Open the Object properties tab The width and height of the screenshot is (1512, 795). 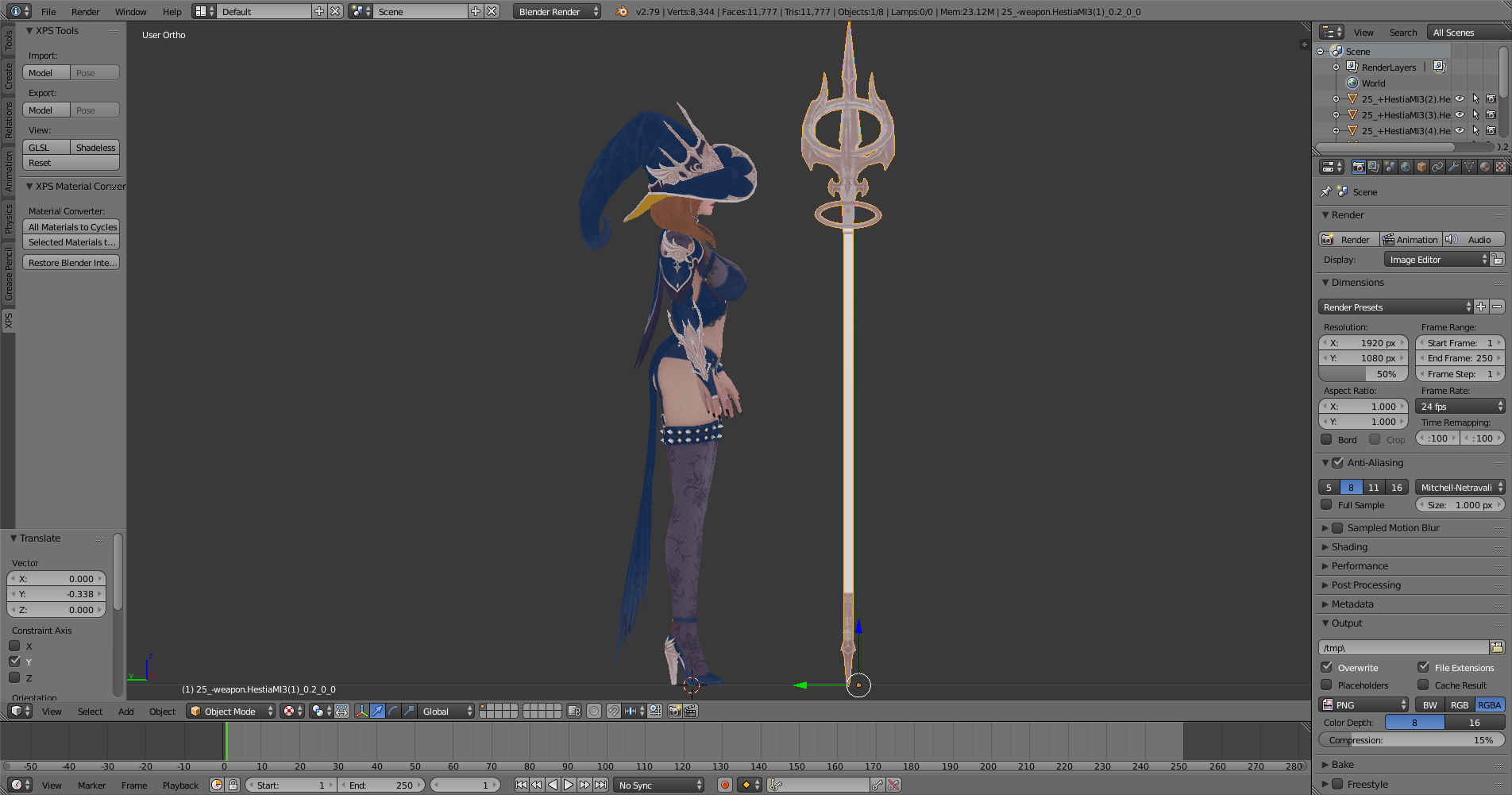click(1421, 167)
